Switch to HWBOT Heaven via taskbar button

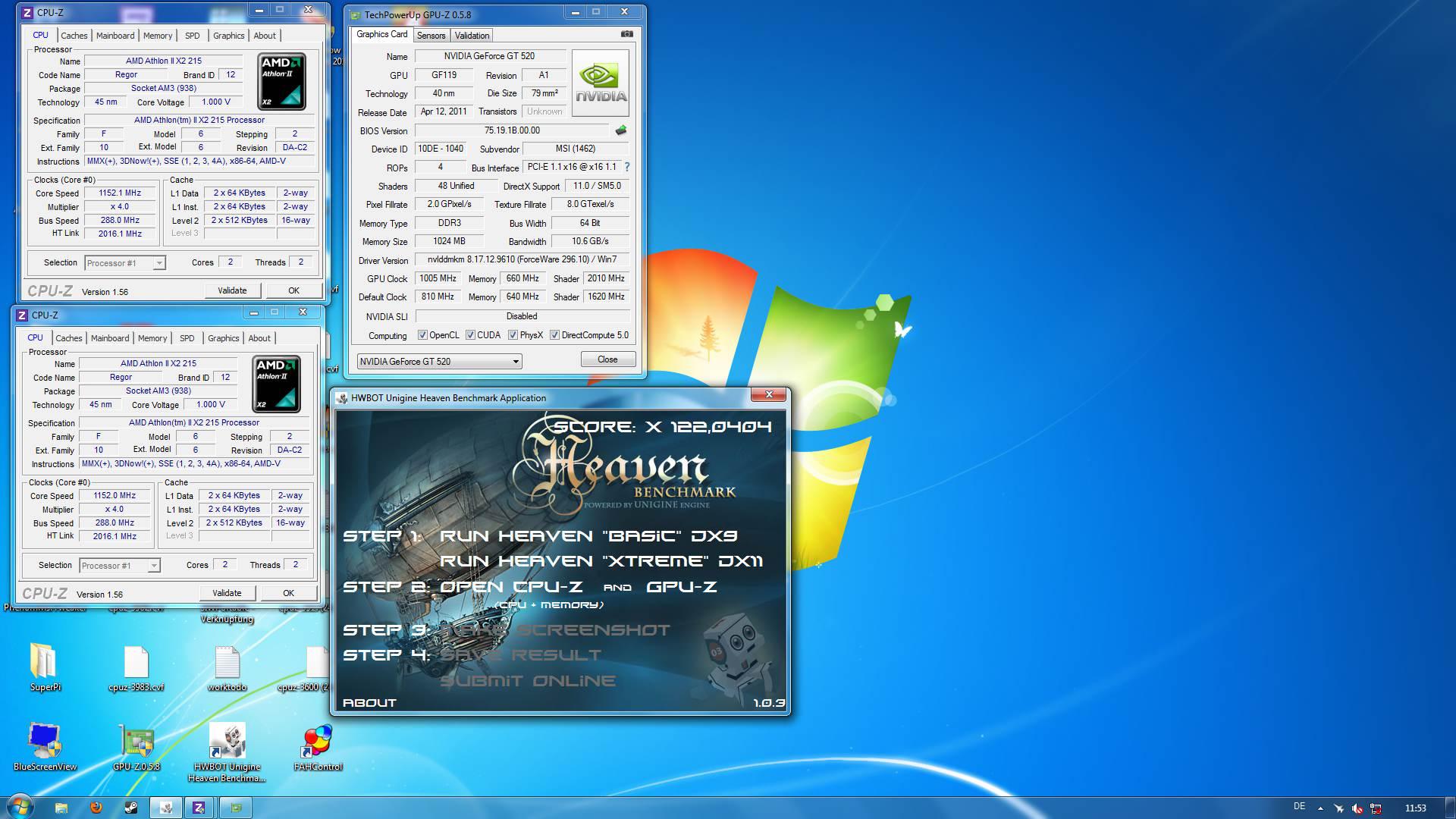pos(166,808)
